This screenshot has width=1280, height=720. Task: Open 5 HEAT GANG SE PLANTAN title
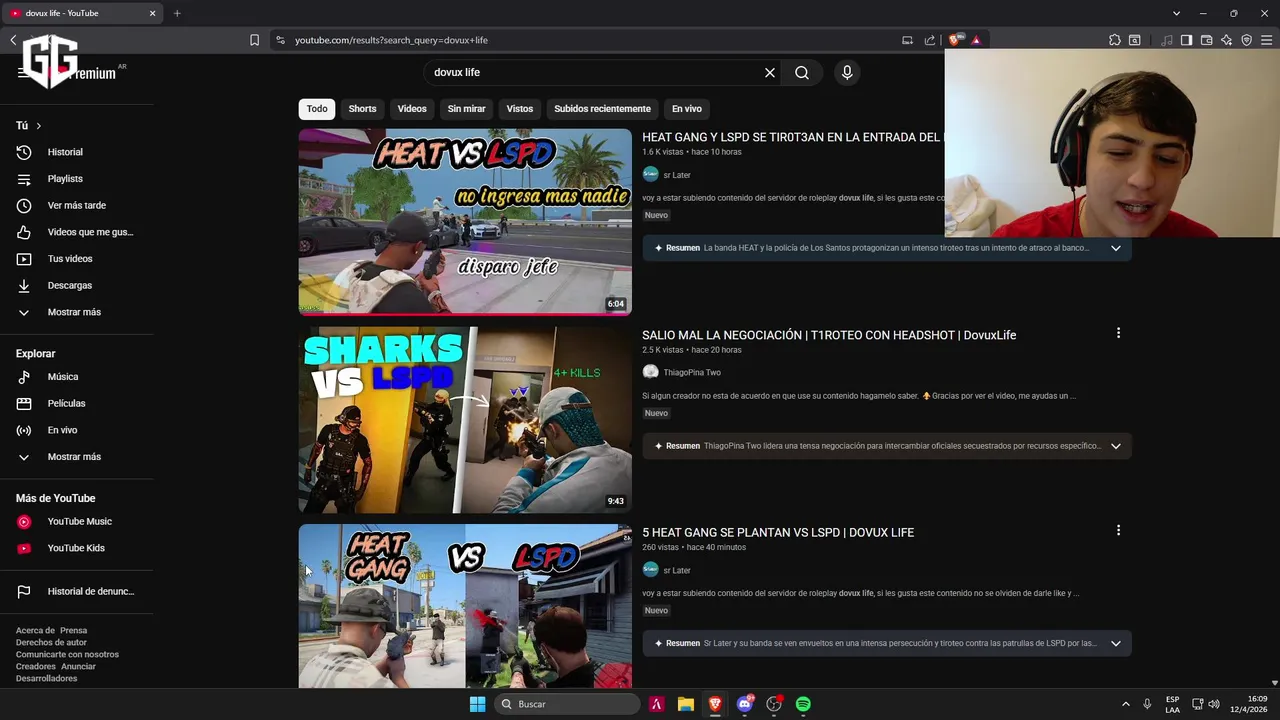pyautogui.click(x=778, y=532)
